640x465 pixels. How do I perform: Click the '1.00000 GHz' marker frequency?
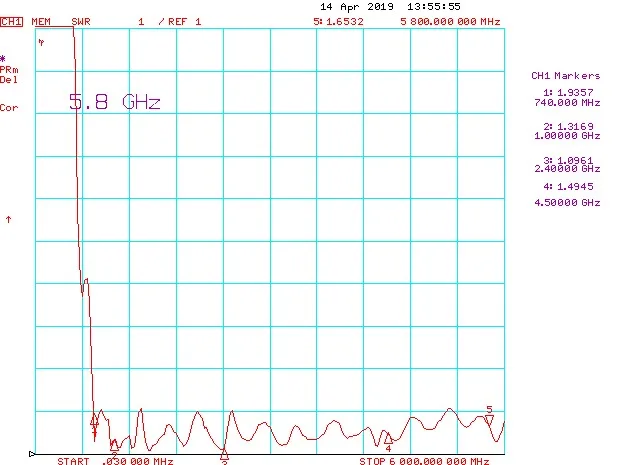[x=567, y=136]
